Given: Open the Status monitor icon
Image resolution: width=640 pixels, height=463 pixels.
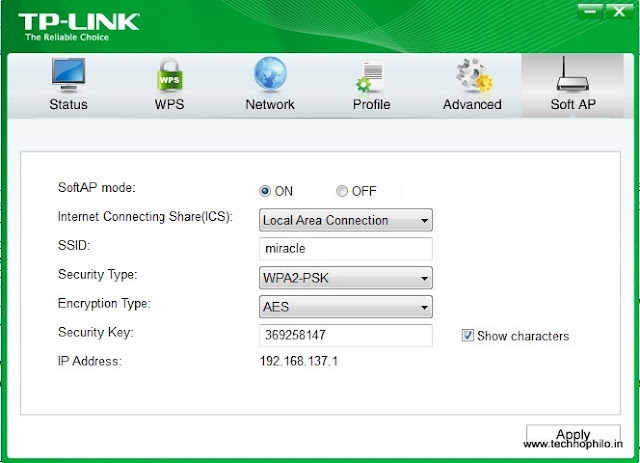Looking at the screenshot, I should point(69,75).
